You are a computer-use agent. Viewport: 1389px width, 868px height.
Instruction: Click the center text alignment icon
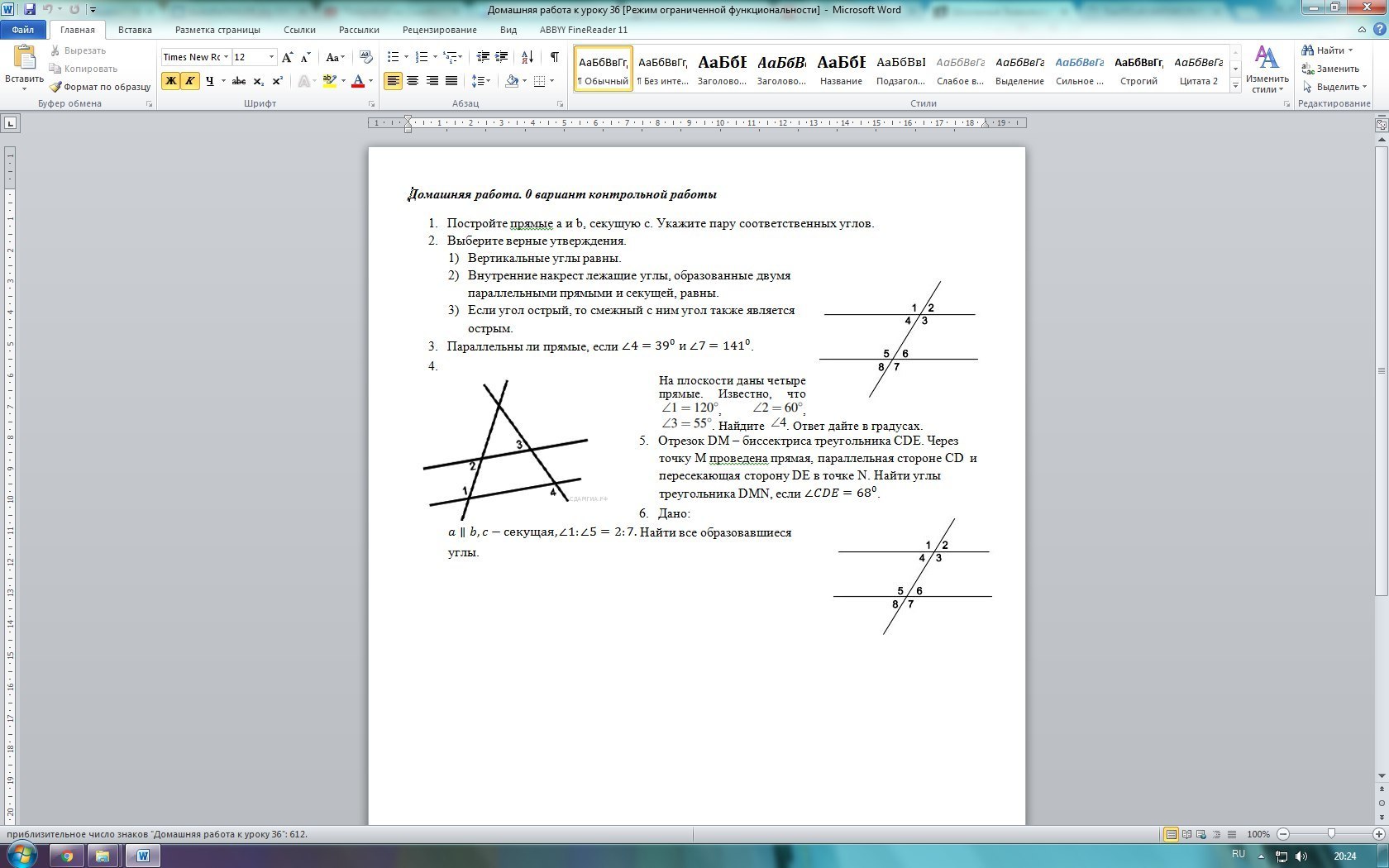click(x=413, y=81)
